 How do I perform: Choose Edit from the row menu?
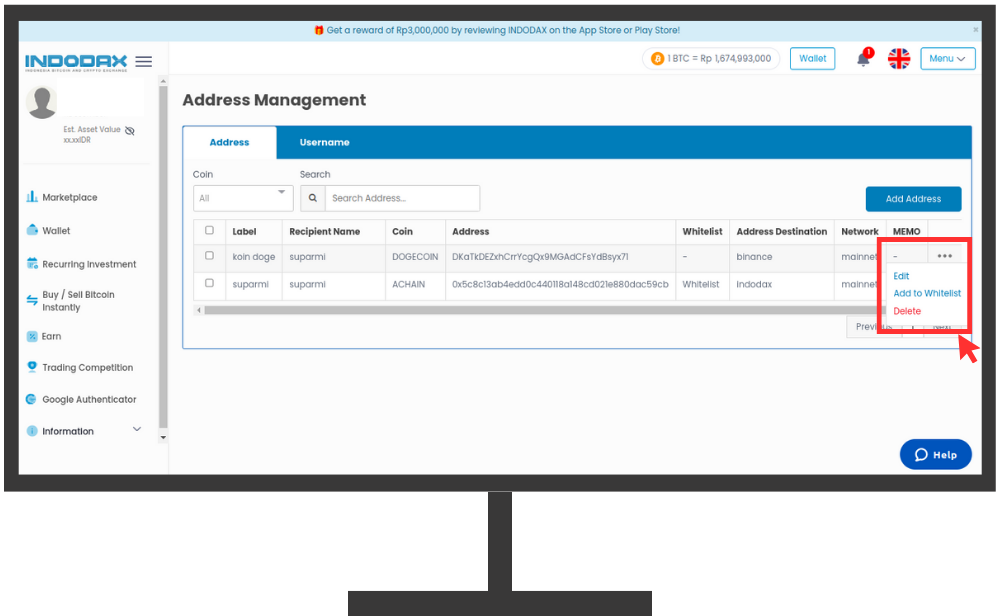point(901,276)
